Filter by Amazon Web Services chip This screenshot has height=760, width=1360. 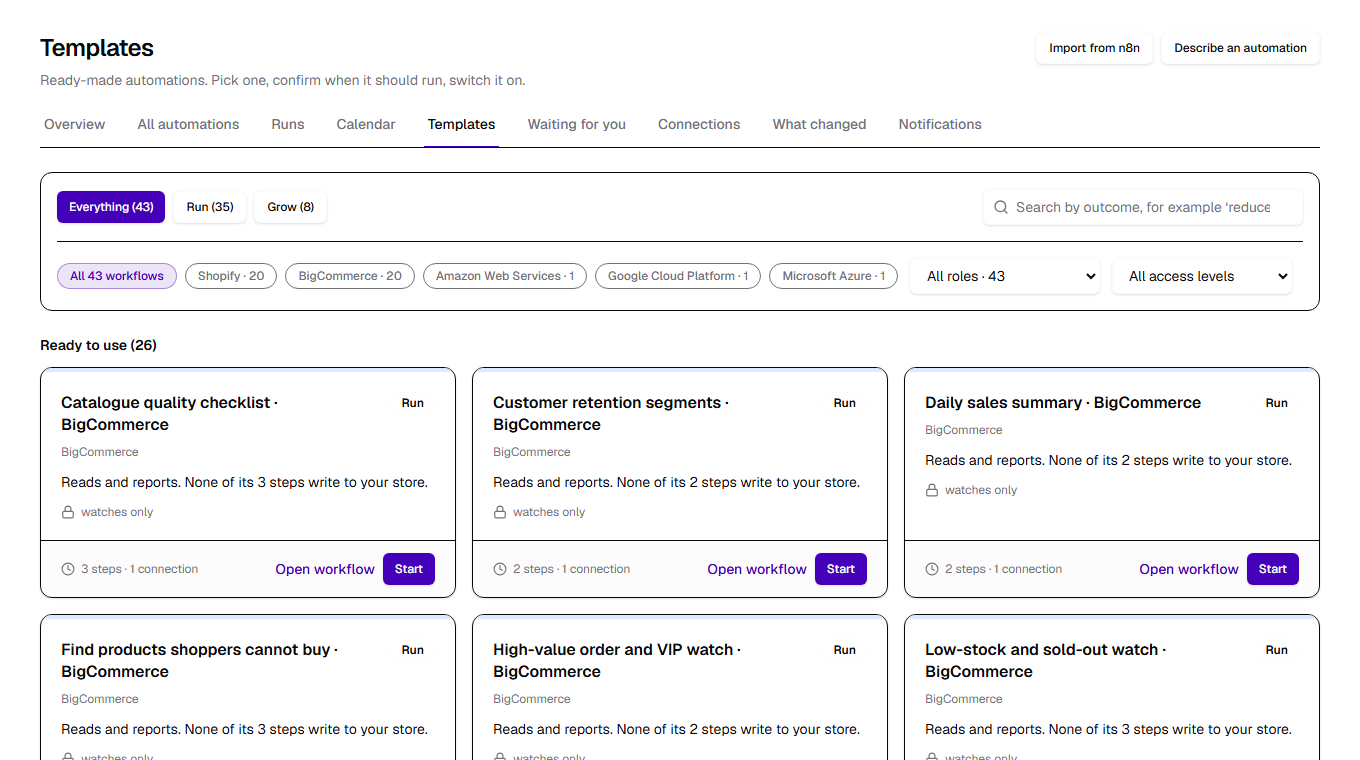pyautogui.click(x=505, y=276)
